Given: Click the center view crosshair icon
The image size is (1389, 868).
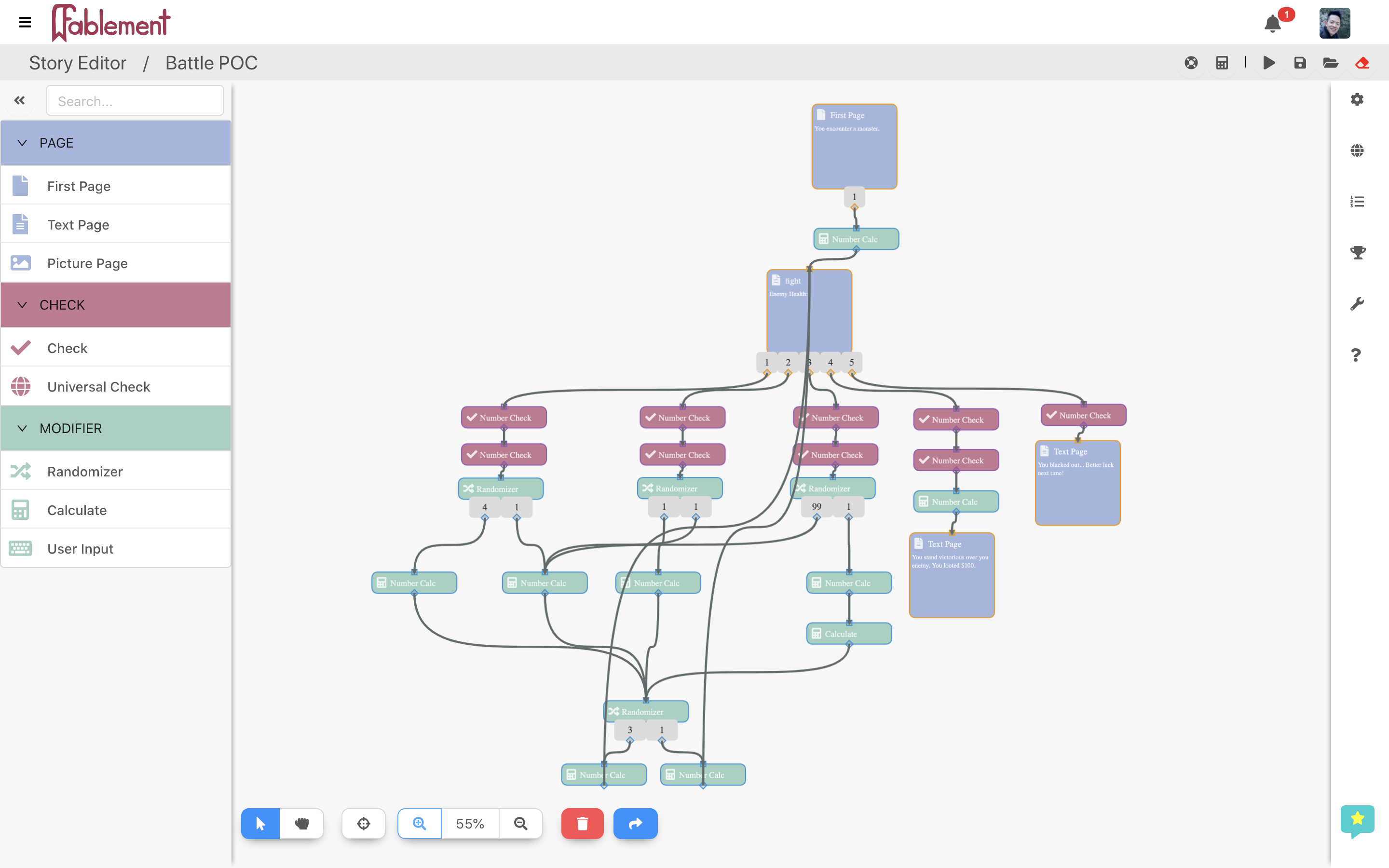Looking at the screenshot, I should coord(363,823).
